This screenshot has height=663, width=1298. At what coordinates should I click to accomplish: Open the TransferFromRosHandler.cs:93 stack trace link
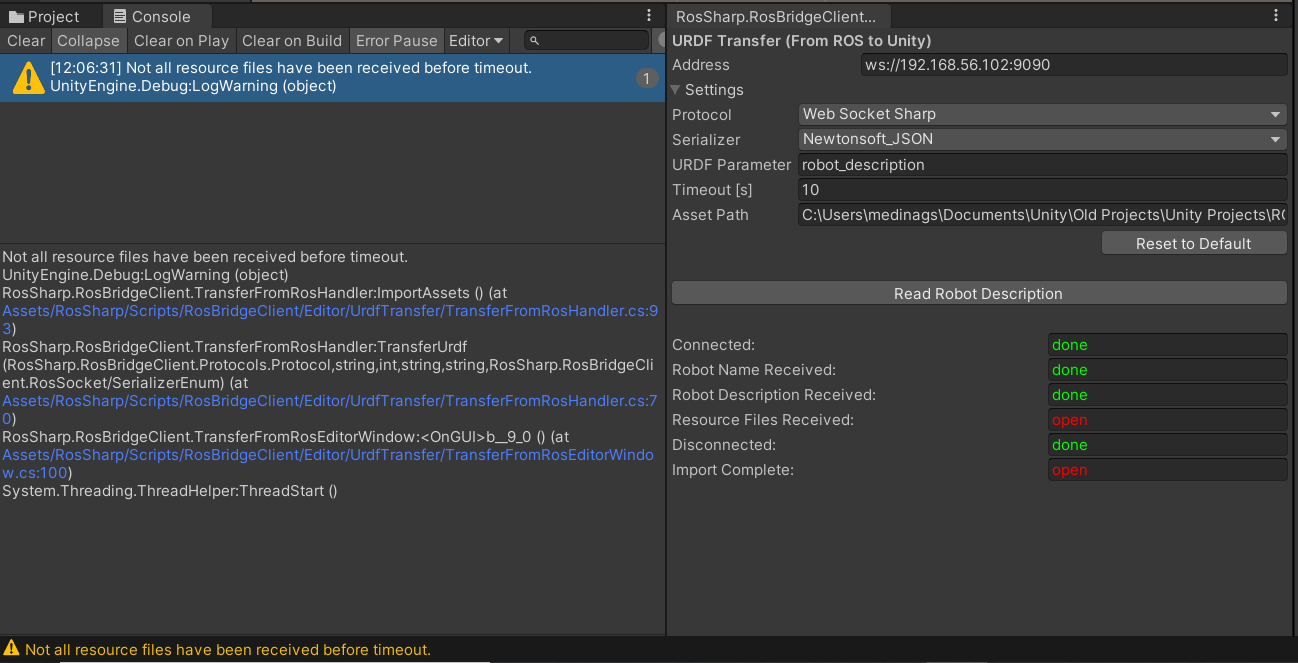click(330, 311)
